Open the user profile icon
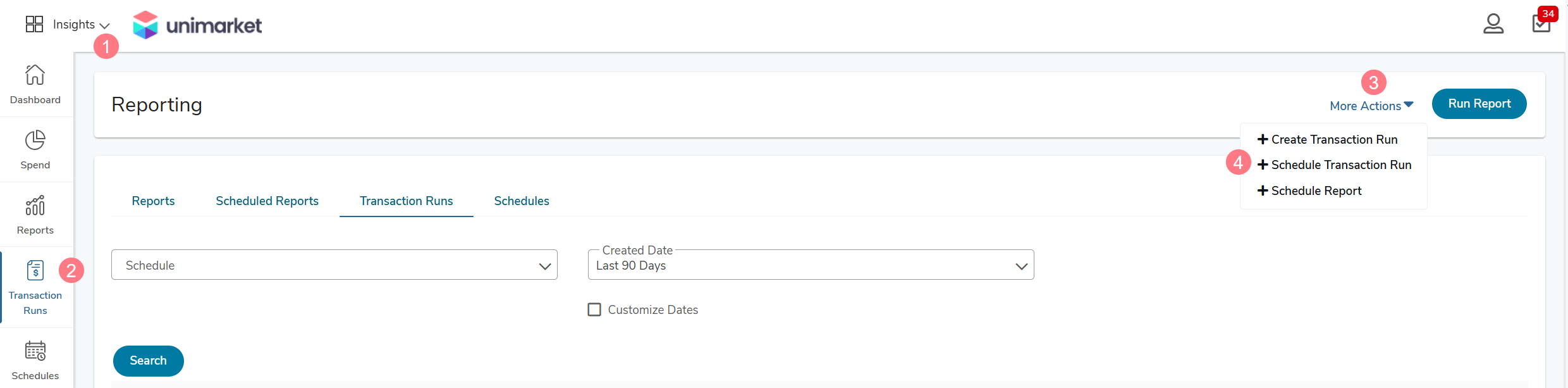Image resolution: width=1568 pixels, height=388 pixels. tap(1493, 24)
